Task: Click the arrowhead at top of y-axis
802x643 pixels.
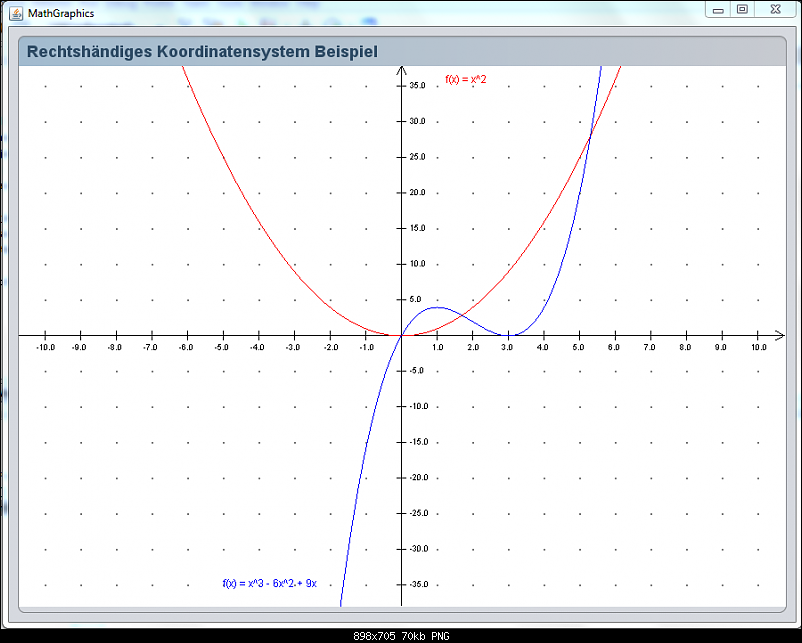Action: tap(401, 71)
